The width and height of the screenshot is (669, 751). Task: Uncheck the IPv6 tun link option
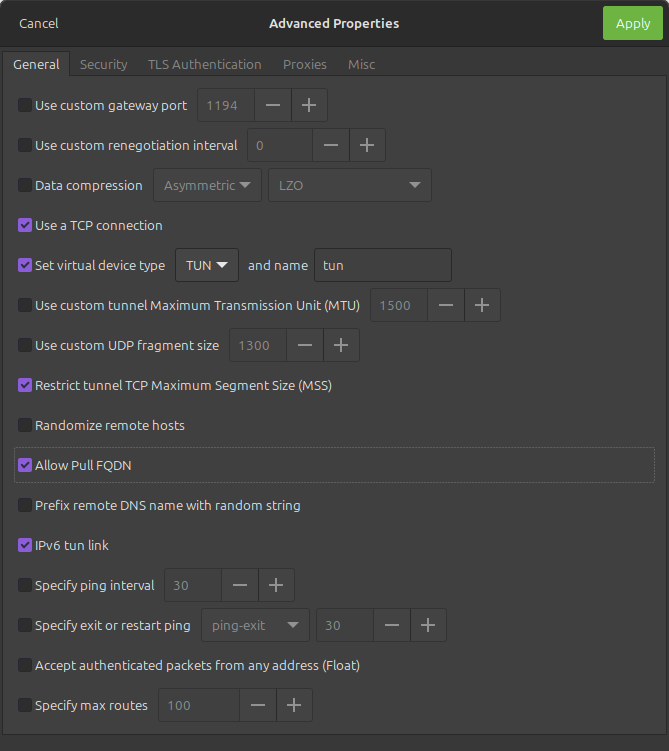25,545
